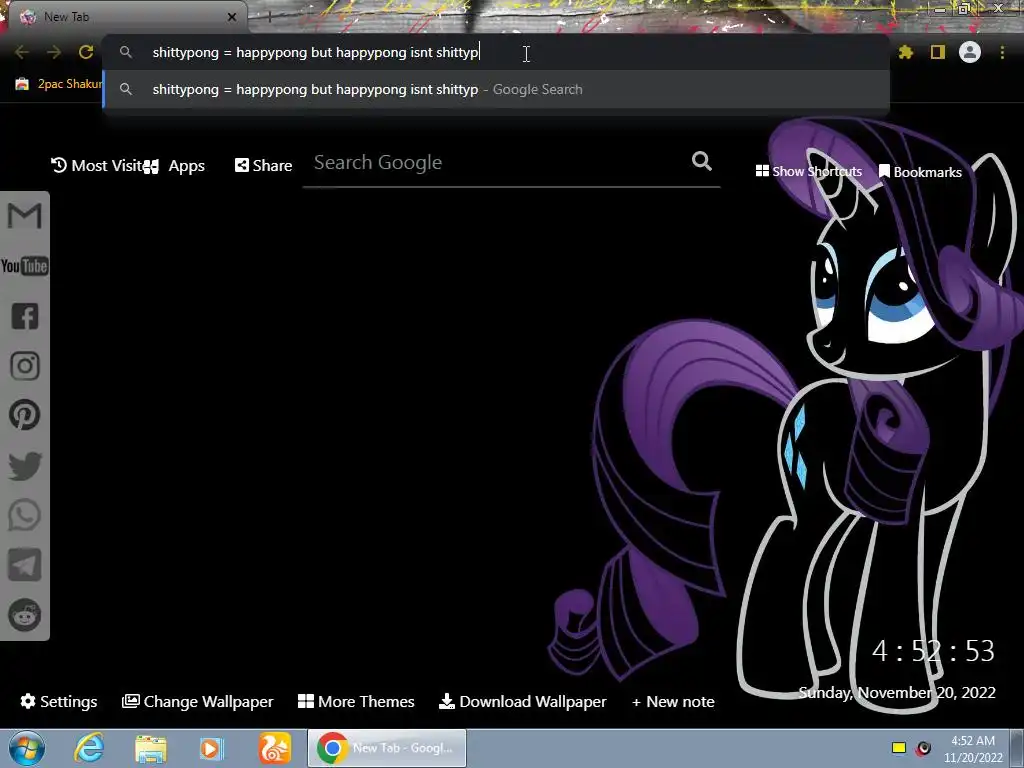Open 2pac Shakur bookmark
The width and height of the screenshot is (1024, 768).
pyautogui.click(x=59, y=84)
